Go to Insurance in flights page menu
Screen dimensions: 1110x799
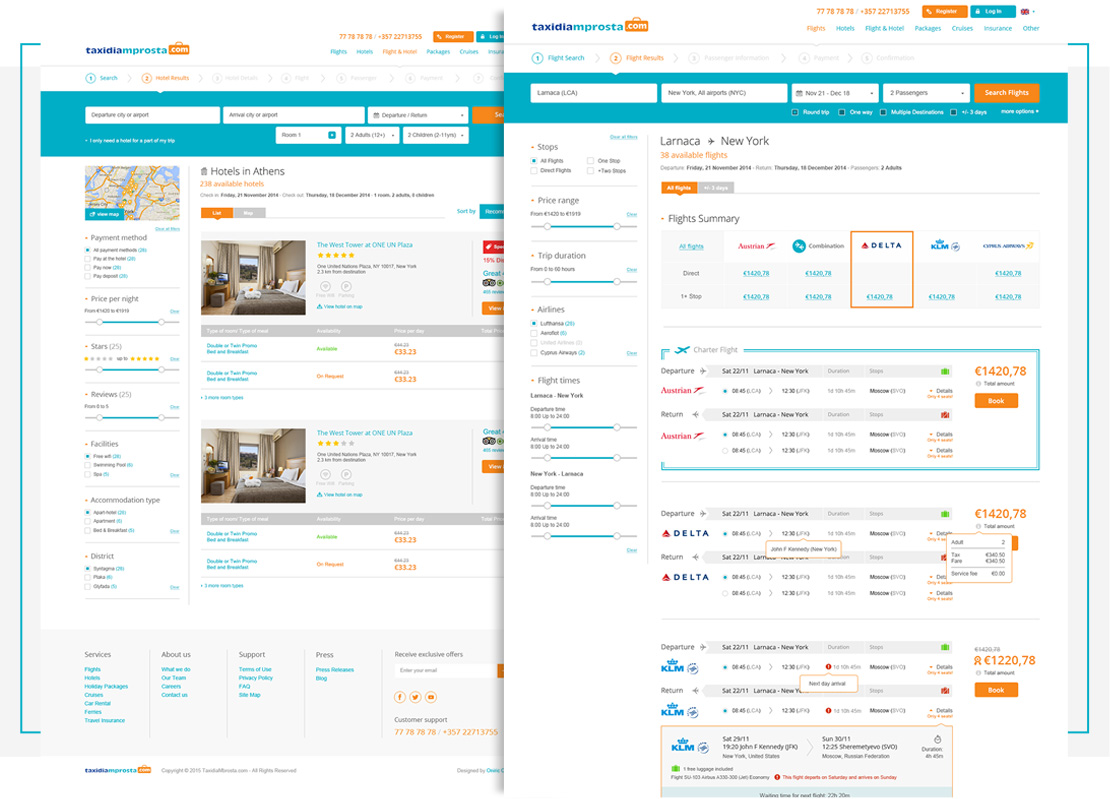(997, 28)
